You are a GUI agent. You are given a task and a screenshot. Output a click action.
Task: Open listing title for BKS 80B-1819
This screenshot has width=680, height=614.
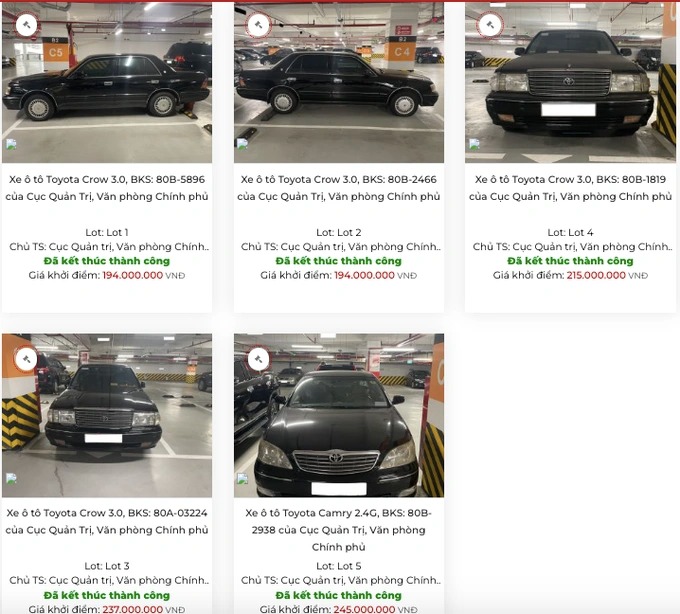click(x=570, y=188)
